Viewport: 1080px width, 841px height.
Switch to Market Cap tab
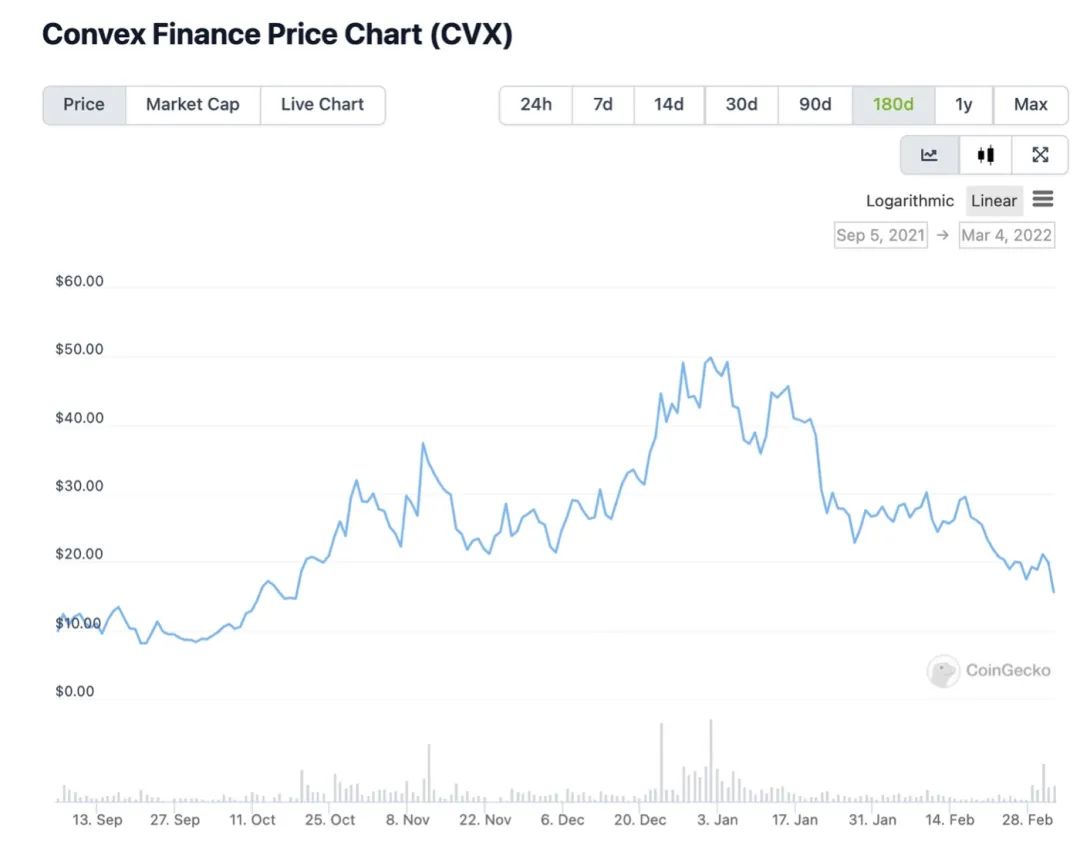[x=193, y=105]
